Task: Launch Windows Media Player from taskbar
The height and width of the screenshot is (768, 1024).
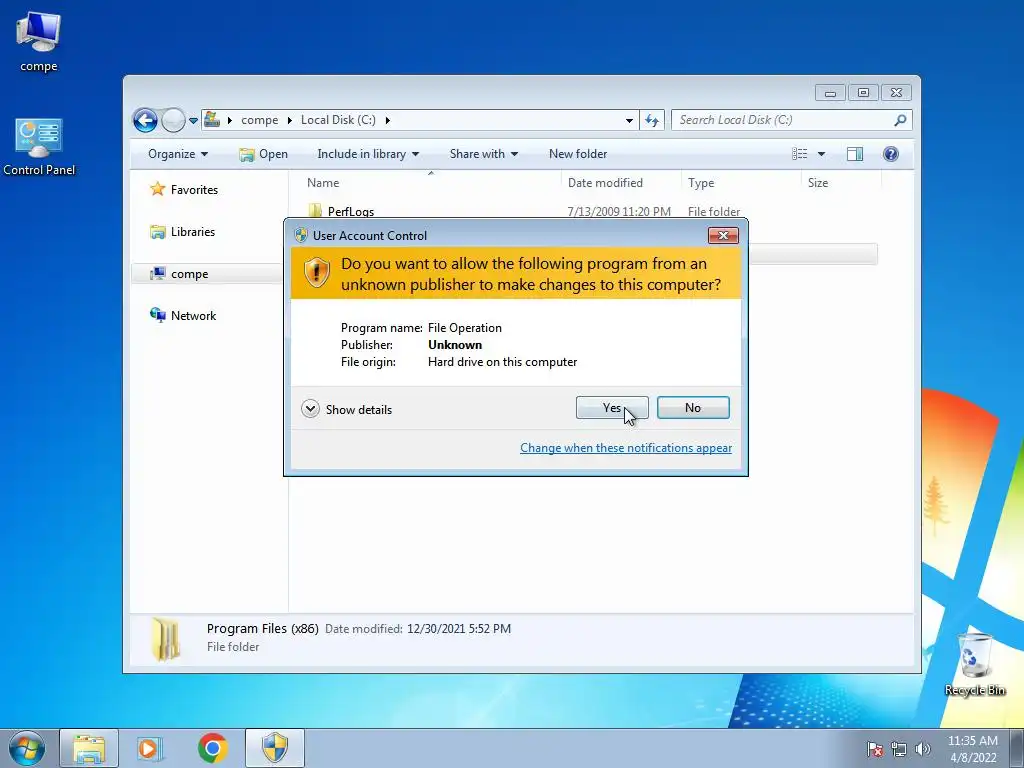Action: tap(150, 748)
